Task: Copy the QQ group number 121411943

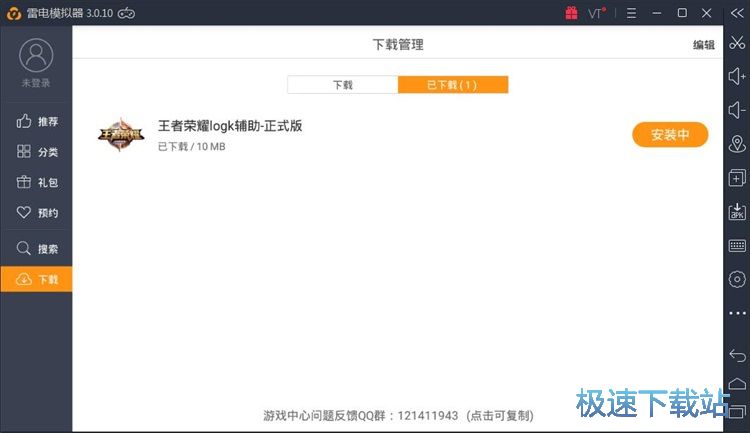Action: (x=428, y=415)
